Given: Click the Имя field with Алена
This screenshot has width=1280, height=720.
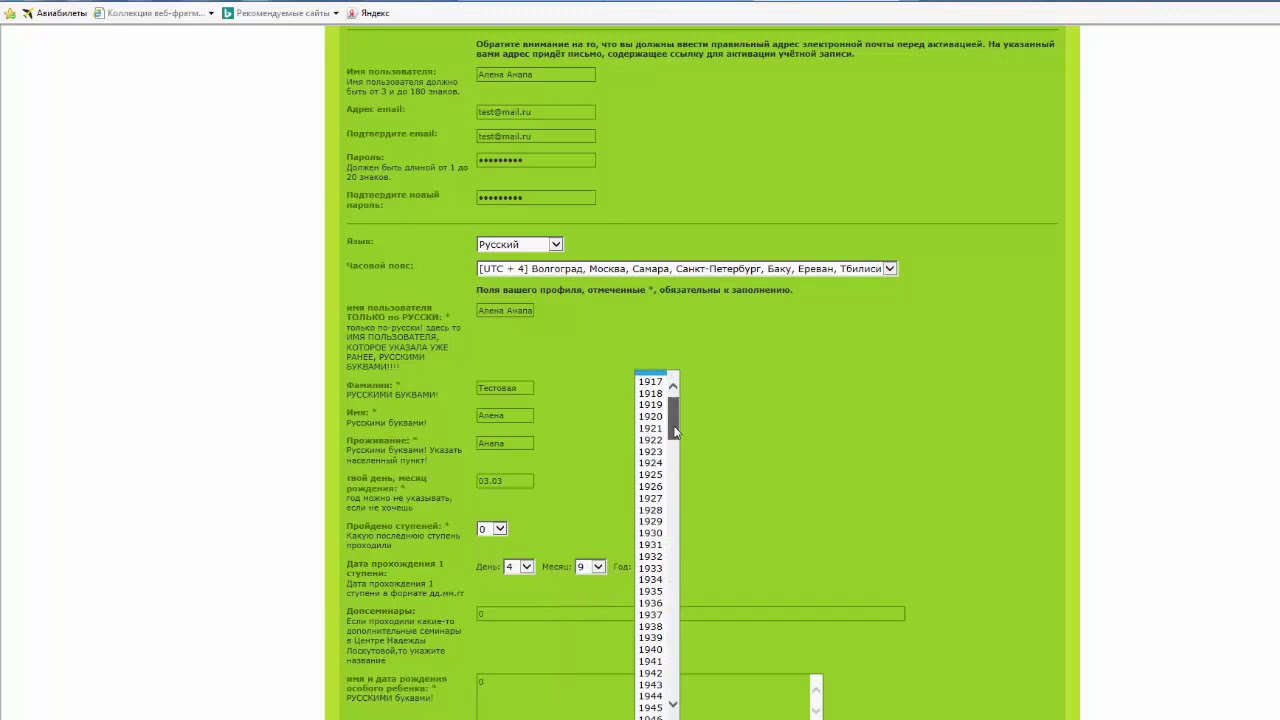Looking at the screenshot, I should pyautogui.click(x=505, y=415).
